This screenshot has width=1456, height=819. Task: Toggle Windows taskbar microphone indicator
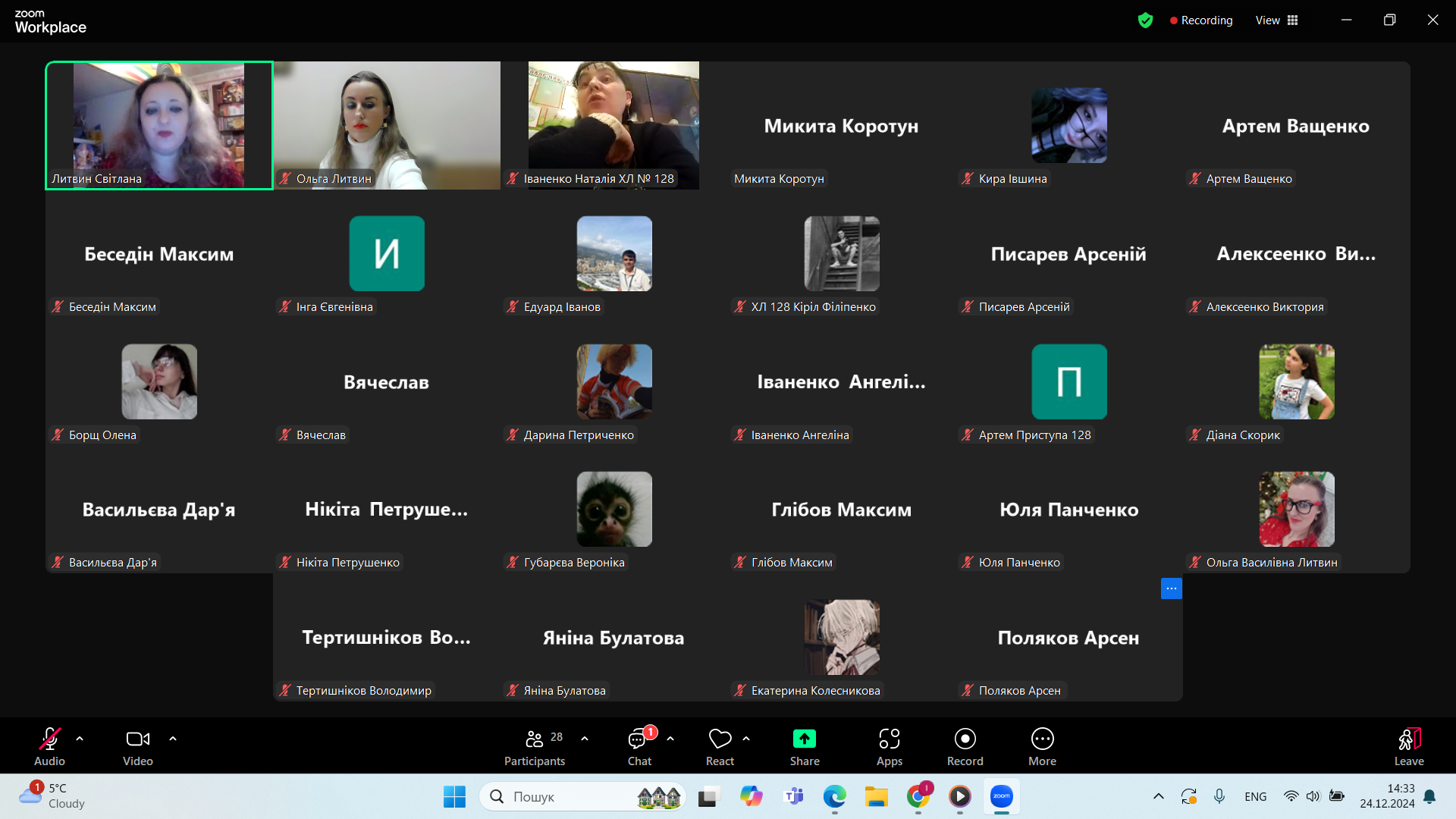coord(1219,796)
